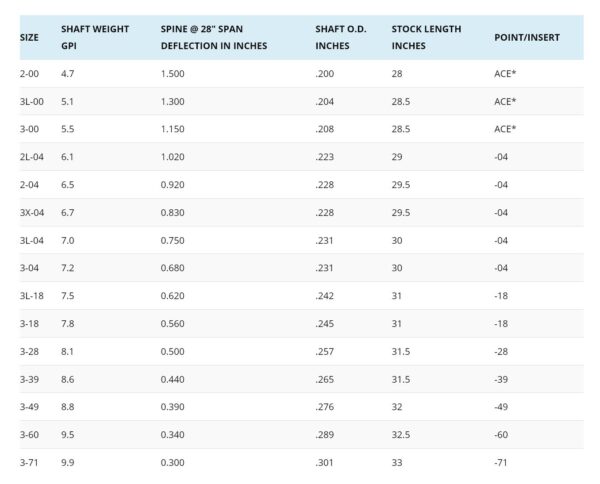The height and width of the screenshot is (484, 600).
Task: Select shaft weight value 9.9
Action: [x=68, y=462]
